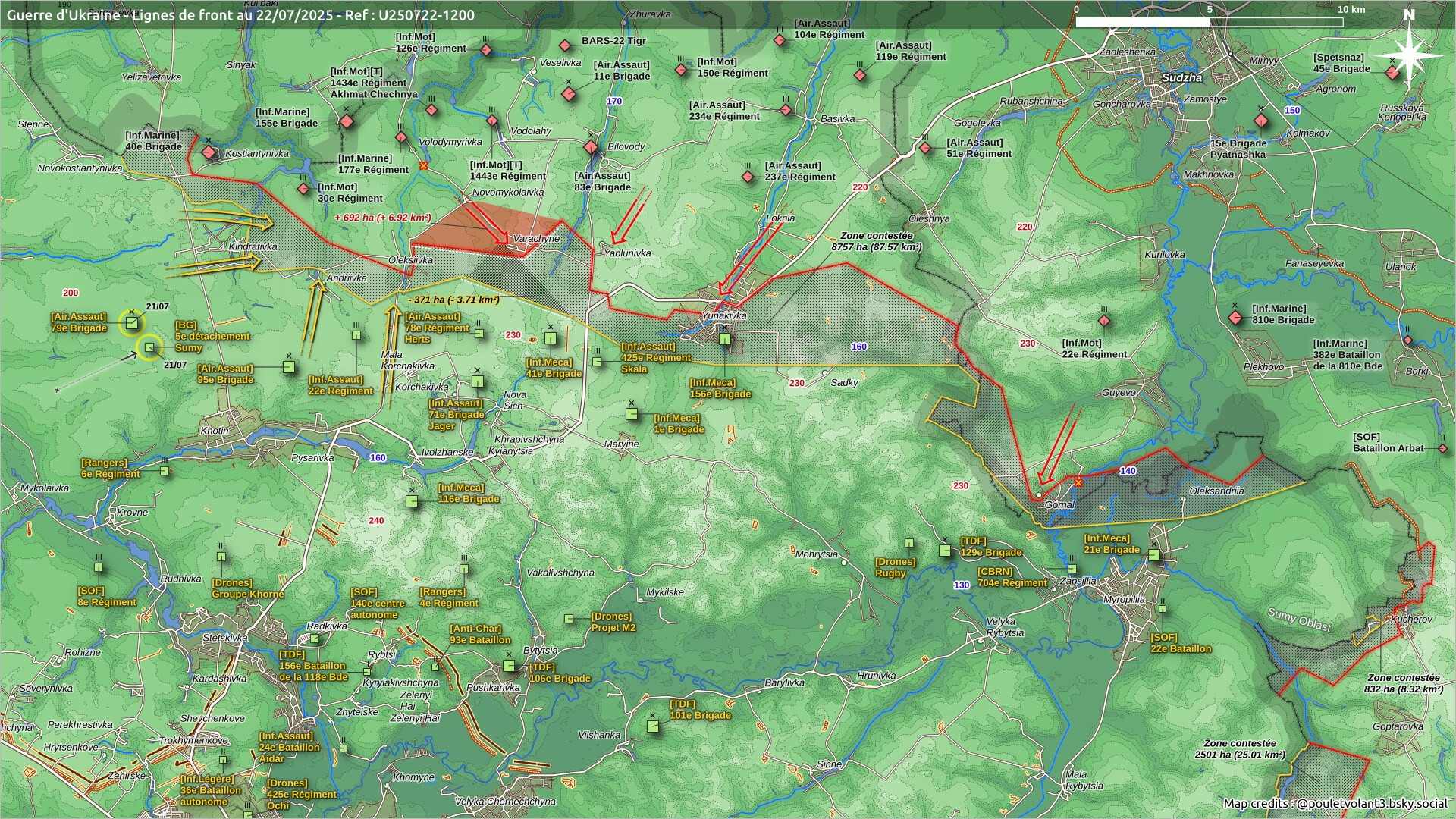Click the 83e Brigade diamond at Bilovody
1456x819 pixels.
(x=591, y=146)
